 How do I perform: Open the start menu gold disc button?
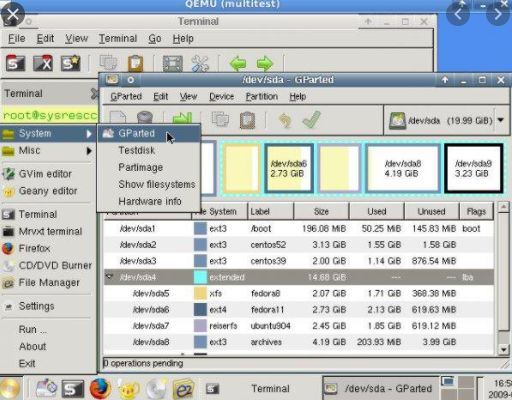[x=10, y=389]
